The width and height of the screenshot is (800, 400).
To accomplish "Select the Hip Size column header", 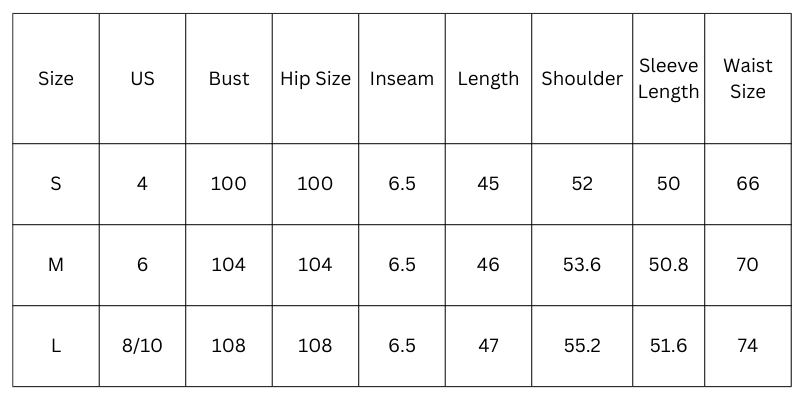I will [315, 79].
